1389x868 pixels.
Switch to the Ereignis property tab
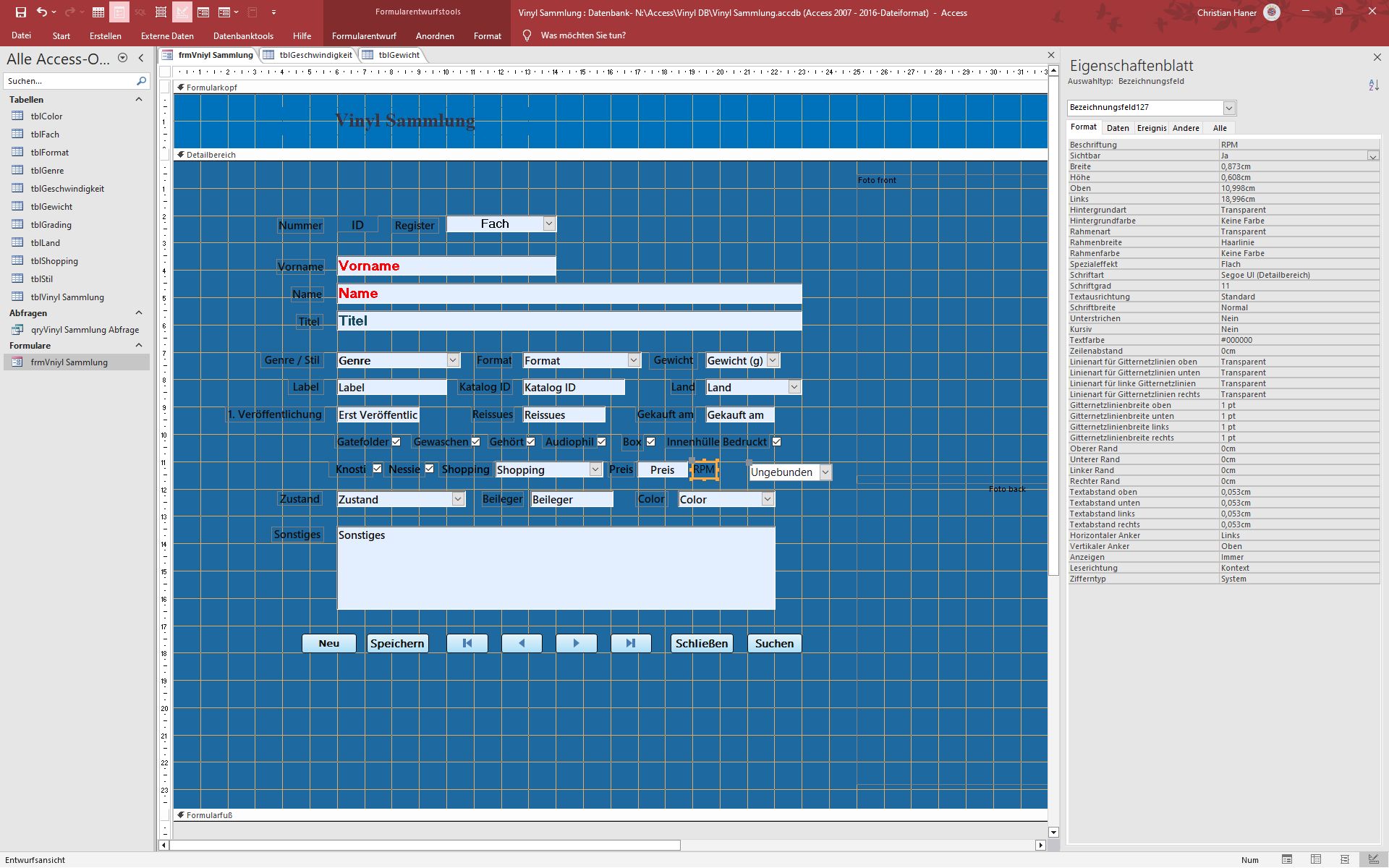[x=1151, y=128]
